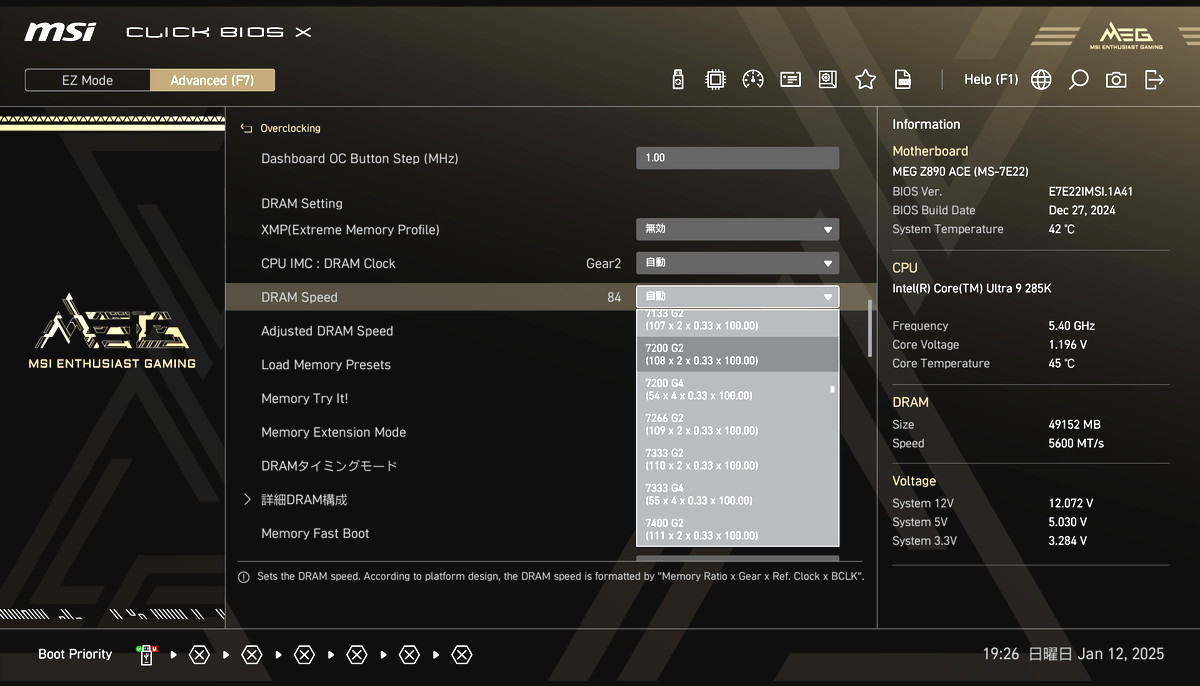
Task: Click the CPU IMC : DRAM Clock label
Action: pyautogui.click(x=328, y=264)
